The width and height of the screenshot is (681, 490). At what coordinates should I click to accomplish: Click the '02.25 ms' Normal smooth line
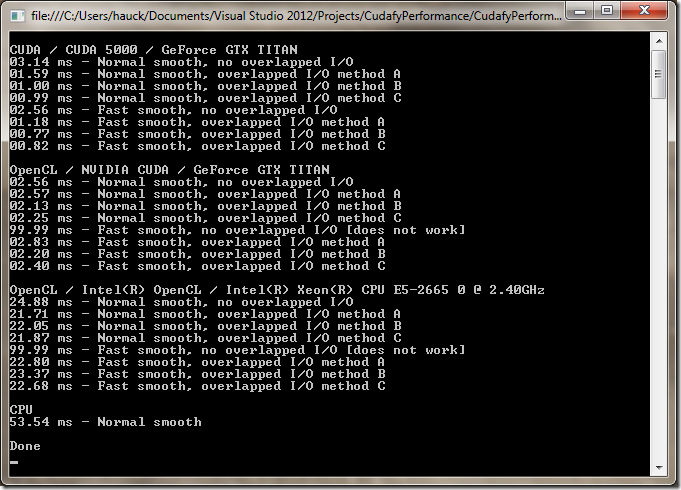(x=205, y=218)
